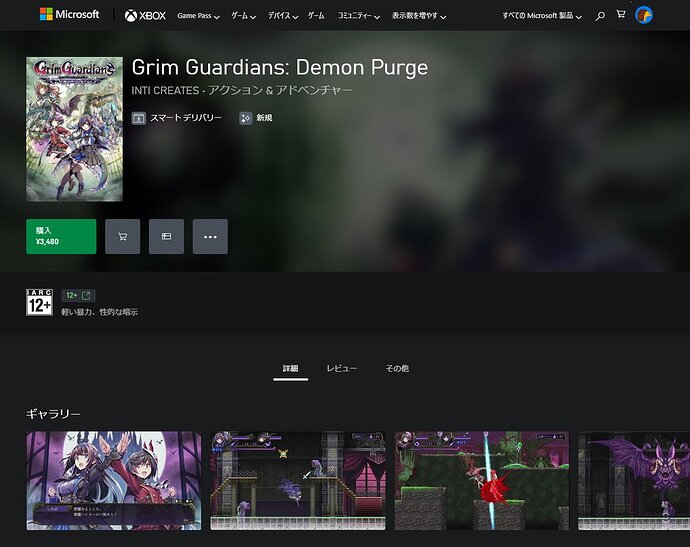Image resolution: width=690 pixels, height=547 pixels.
Task: Expand the デバイス dropdown menu
Action: point(283,16)
